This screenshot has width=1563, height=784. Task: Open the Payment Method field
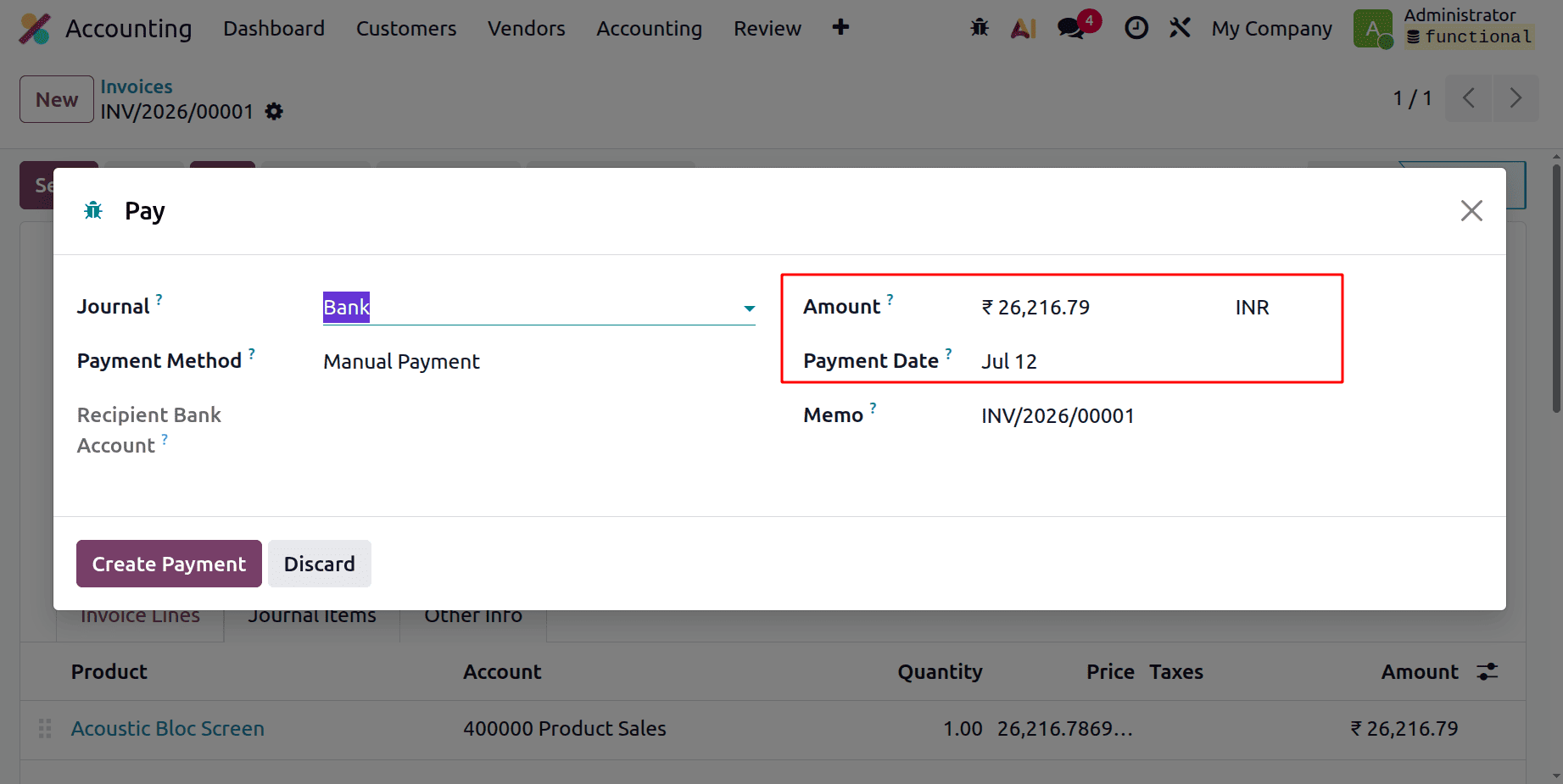539,362
